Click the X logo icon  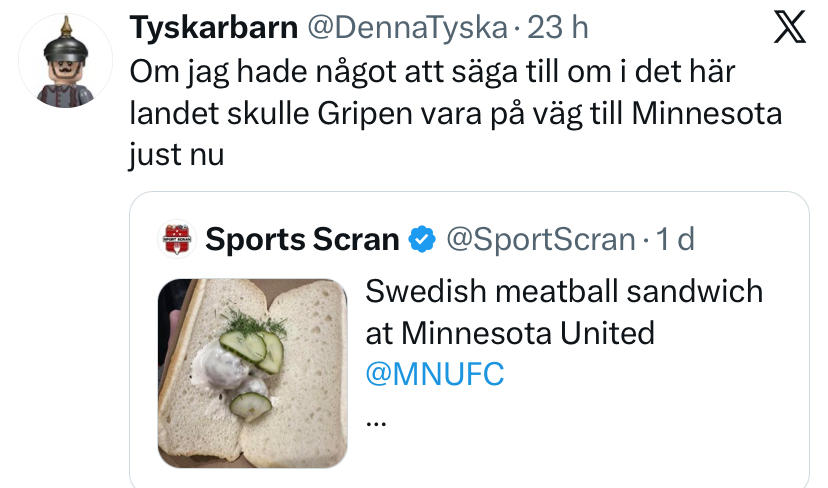click(789, 27)
